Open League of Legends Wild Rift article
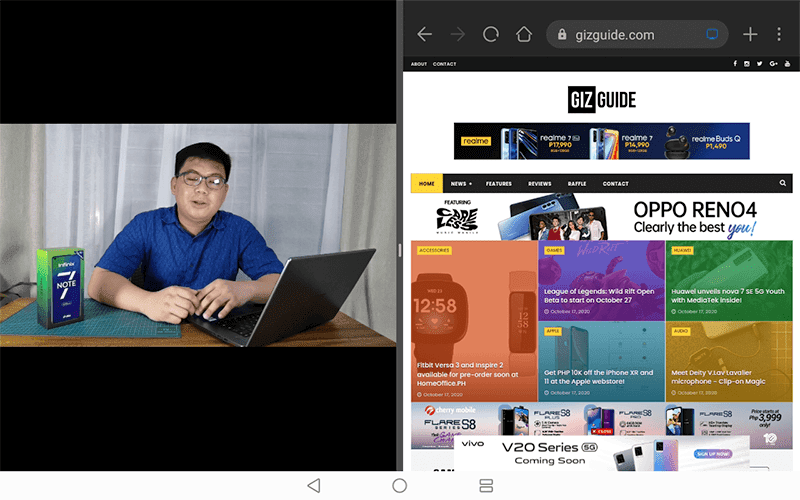Viewport: 800px width, 500px height. click(602, 281)
